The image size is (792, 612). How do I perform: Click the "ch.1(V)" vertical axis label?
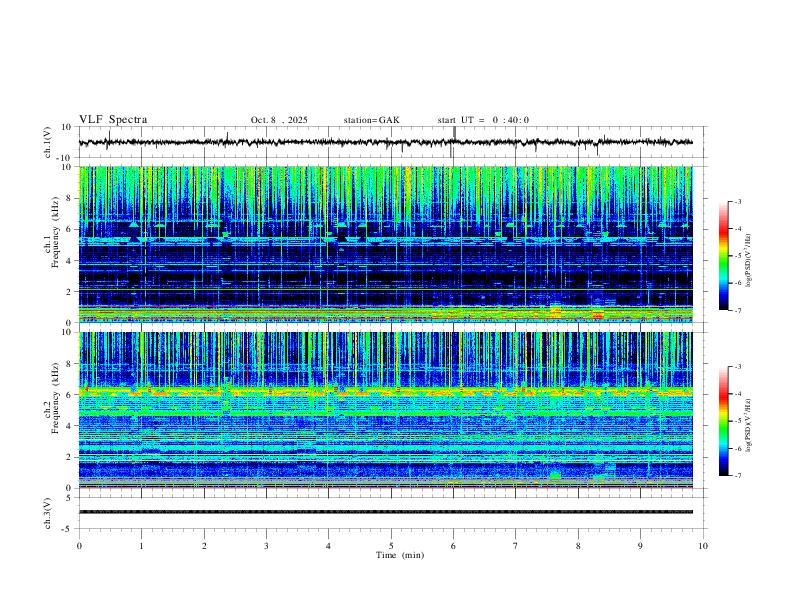tap(49, 142)
